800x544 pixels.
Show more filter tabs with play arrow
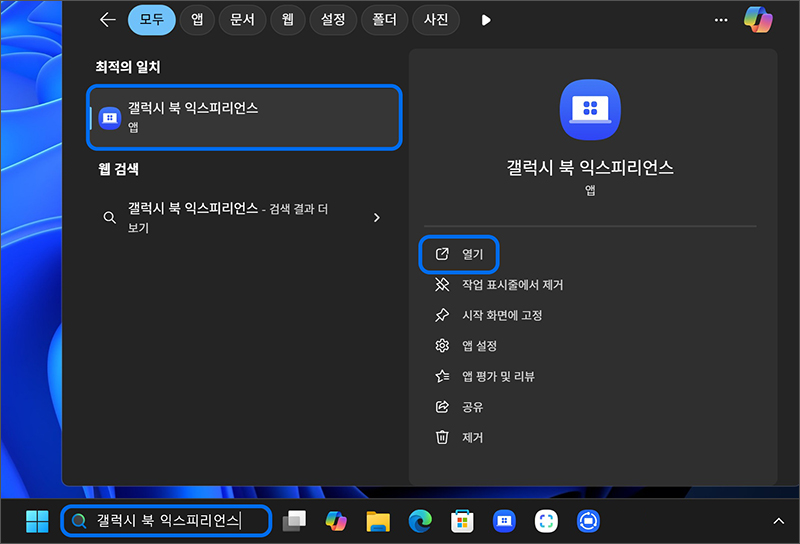pyautogui.click(x=486, y=20)
